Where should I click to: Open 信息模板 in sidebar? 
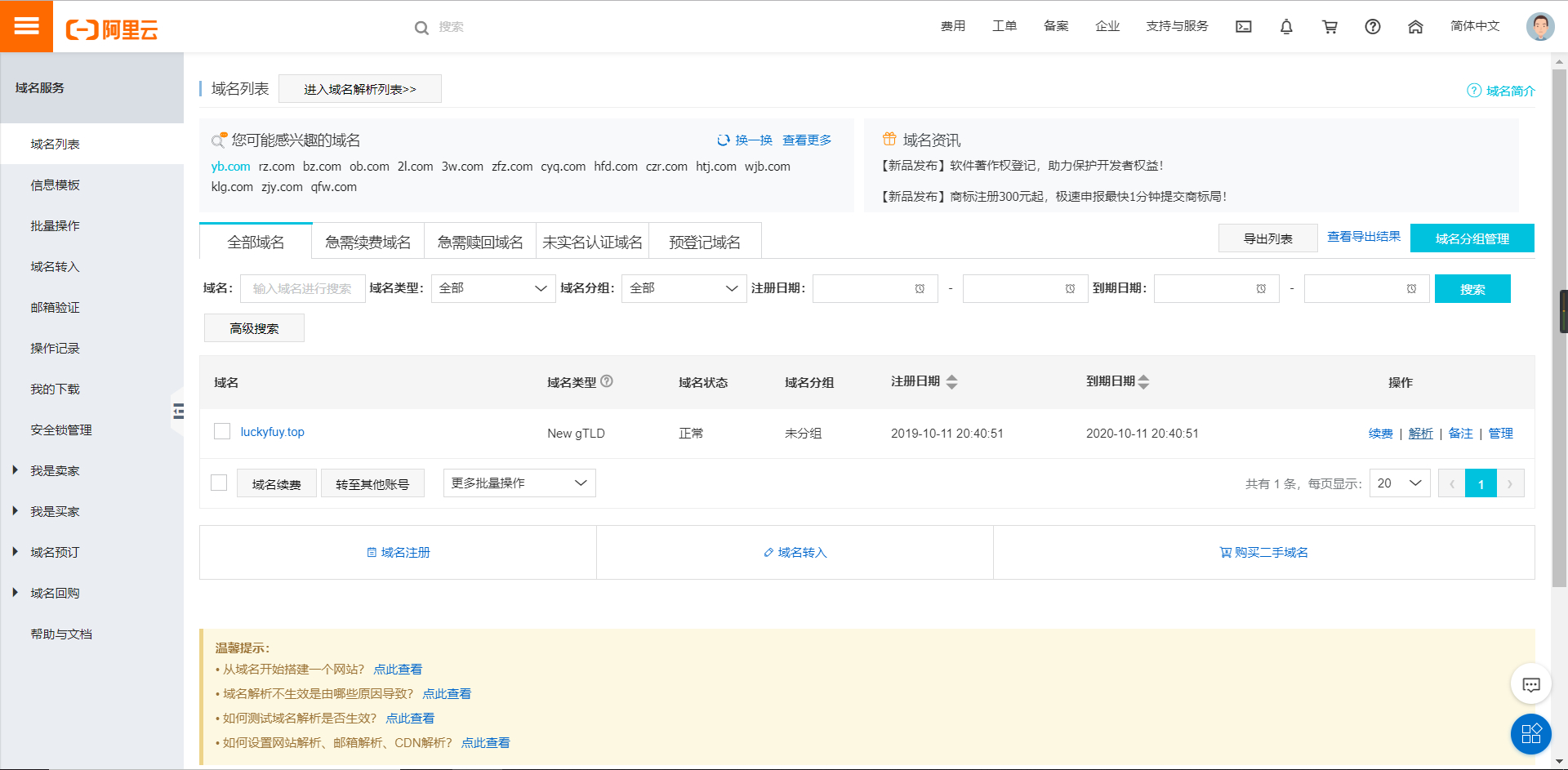click(x=56, y=185)
